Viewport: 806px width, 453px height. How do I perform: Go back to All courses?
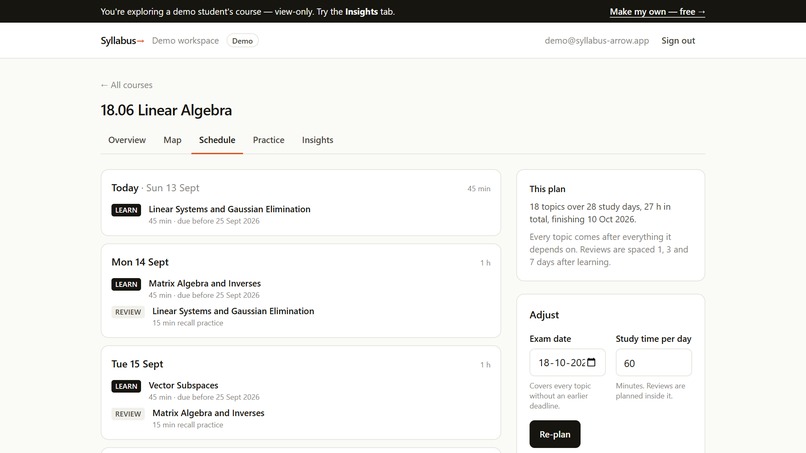coord(126,85)
